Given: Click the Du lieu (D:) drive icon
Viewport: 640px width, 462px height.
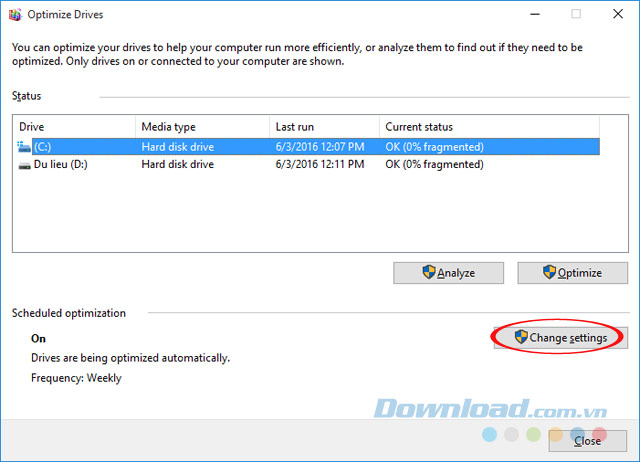Looking at the screenshot, I should click(x=24, y=166).
